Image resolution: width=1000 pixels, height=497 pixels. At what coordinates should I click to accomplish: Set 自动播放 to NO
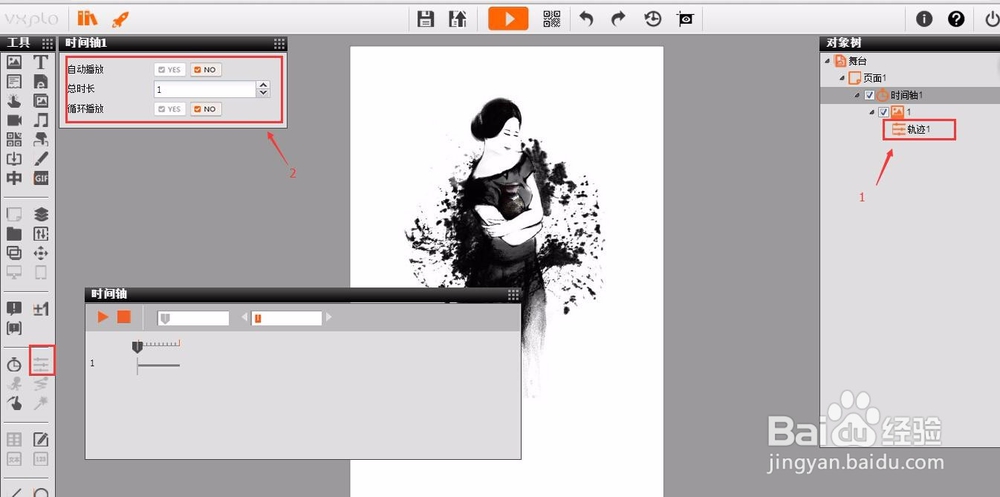pos(206,70)
